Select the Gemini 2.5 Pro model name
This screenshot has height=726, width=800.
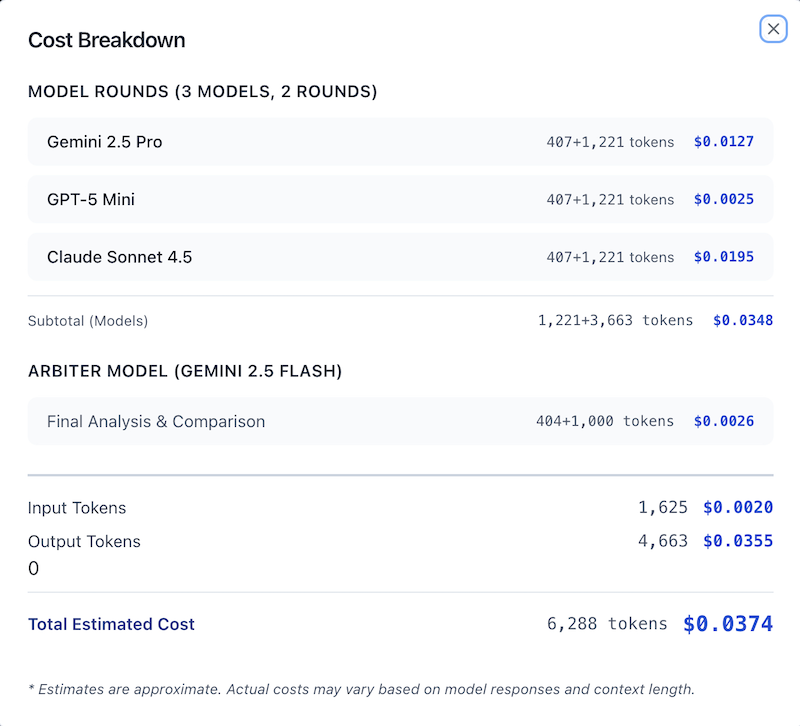click(x=105, y=142)
